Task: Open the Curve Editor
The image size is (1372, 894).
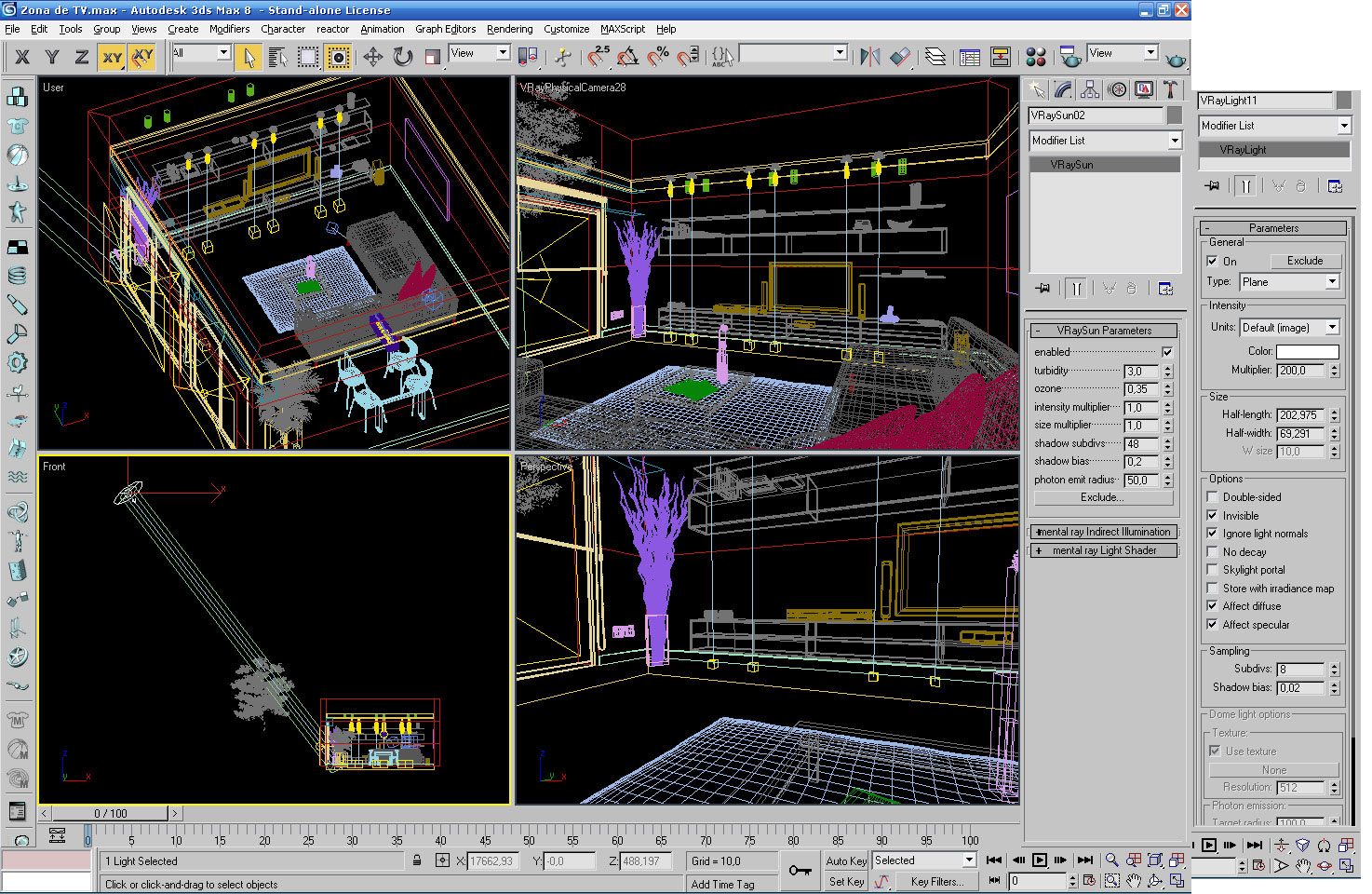Action: click(970, 58)
